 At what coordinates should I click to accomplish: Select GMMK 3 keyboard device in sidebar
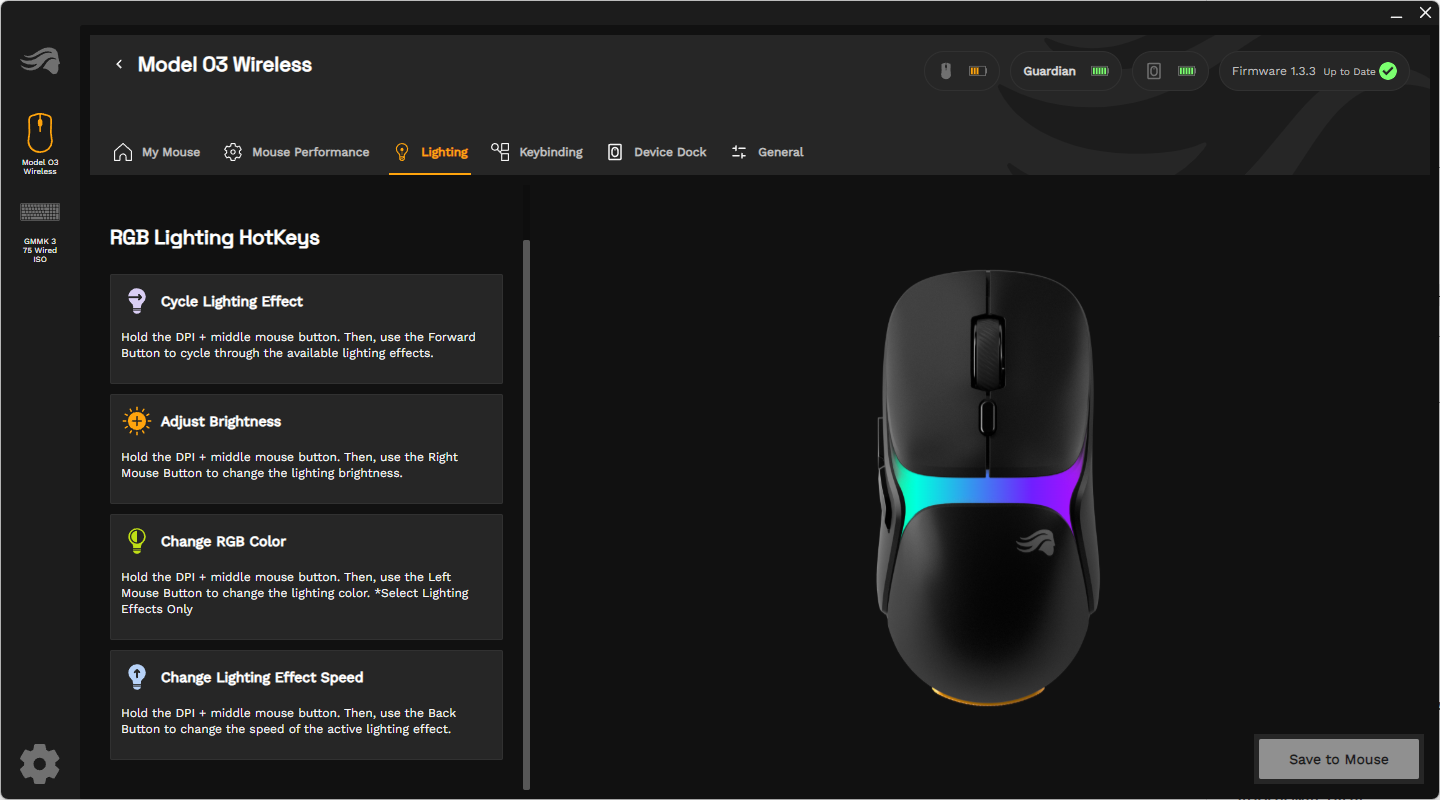tap(40, 232)
